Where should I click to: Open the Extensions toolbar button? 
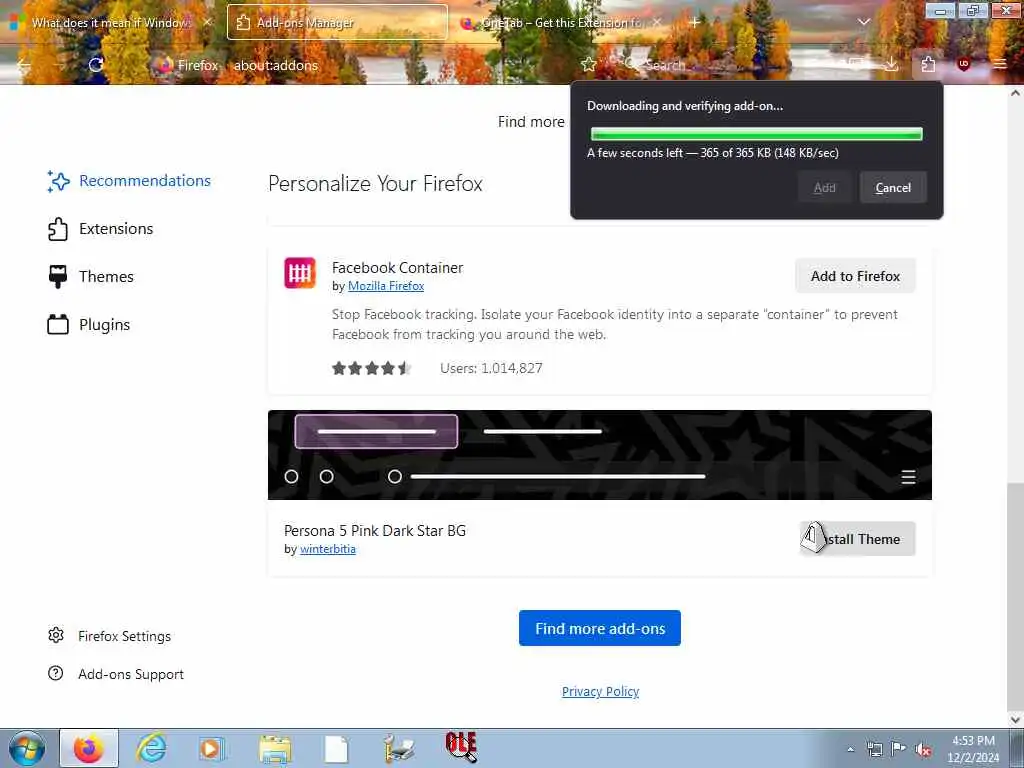(928, 64)
